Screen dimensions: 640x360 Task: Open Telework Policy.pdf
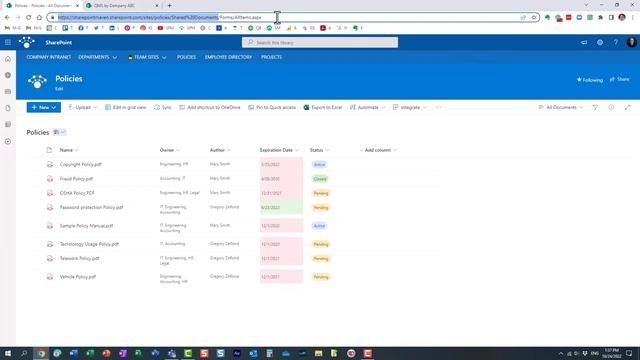coord(80,258)
